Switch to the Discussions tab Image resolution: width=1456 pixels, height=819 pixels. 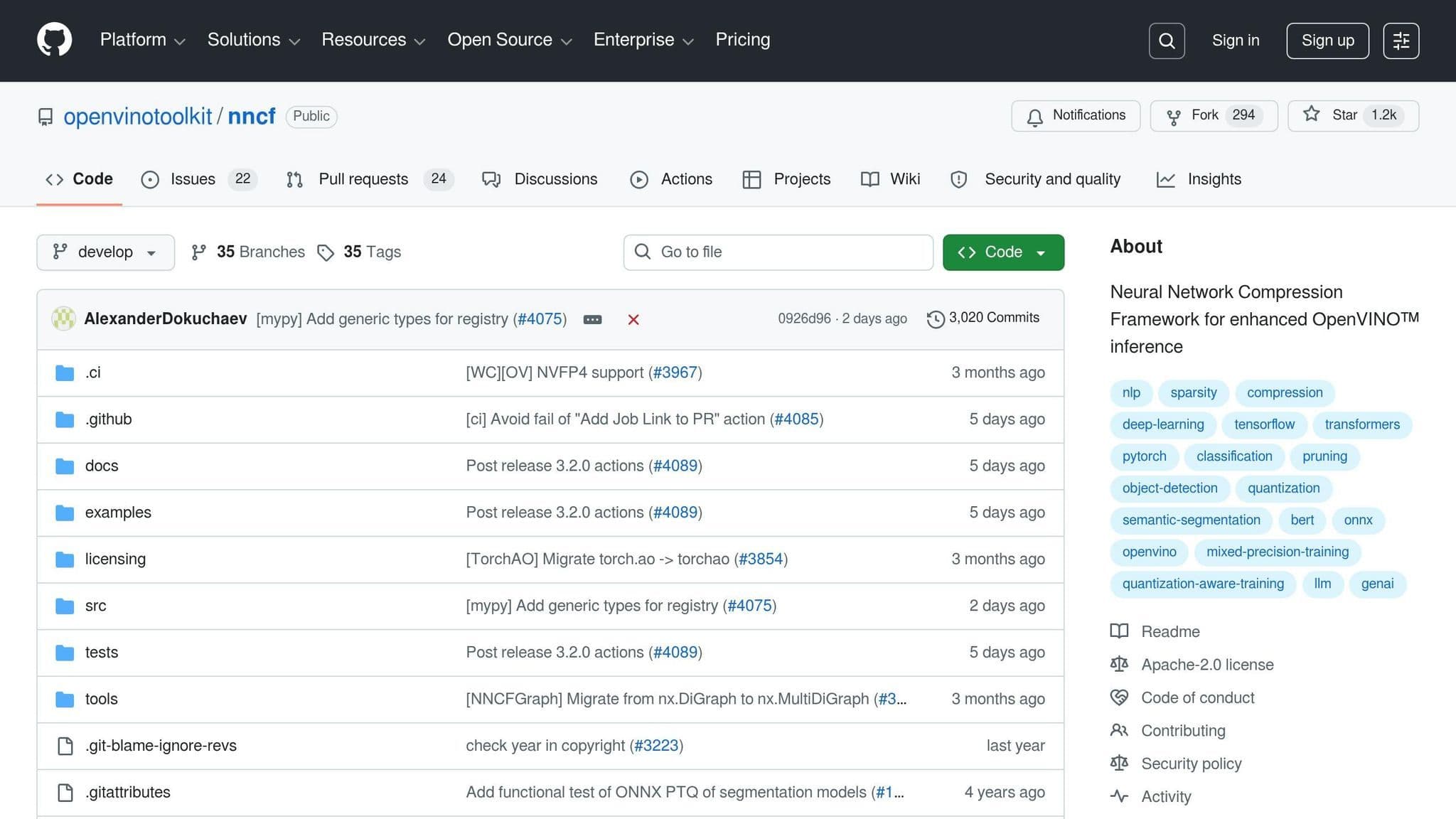[540, 179]
